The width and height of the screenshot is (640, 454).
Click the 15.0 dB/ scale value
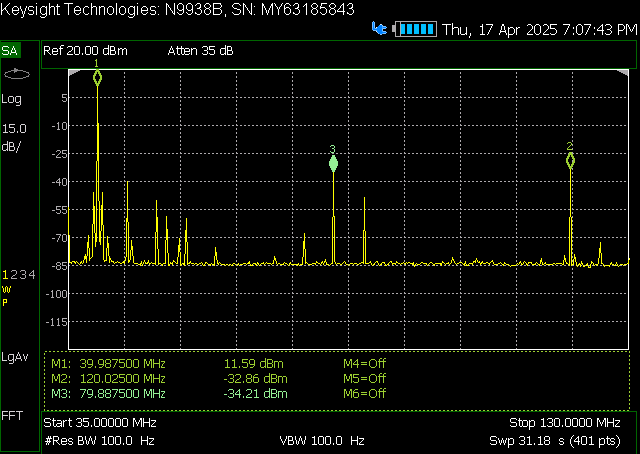pos(14,138)
